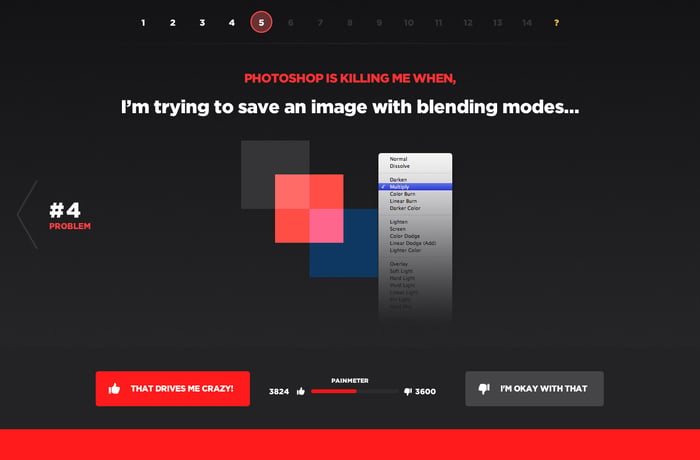
Task: Jump to dimmed page 11
Action: 438,23
